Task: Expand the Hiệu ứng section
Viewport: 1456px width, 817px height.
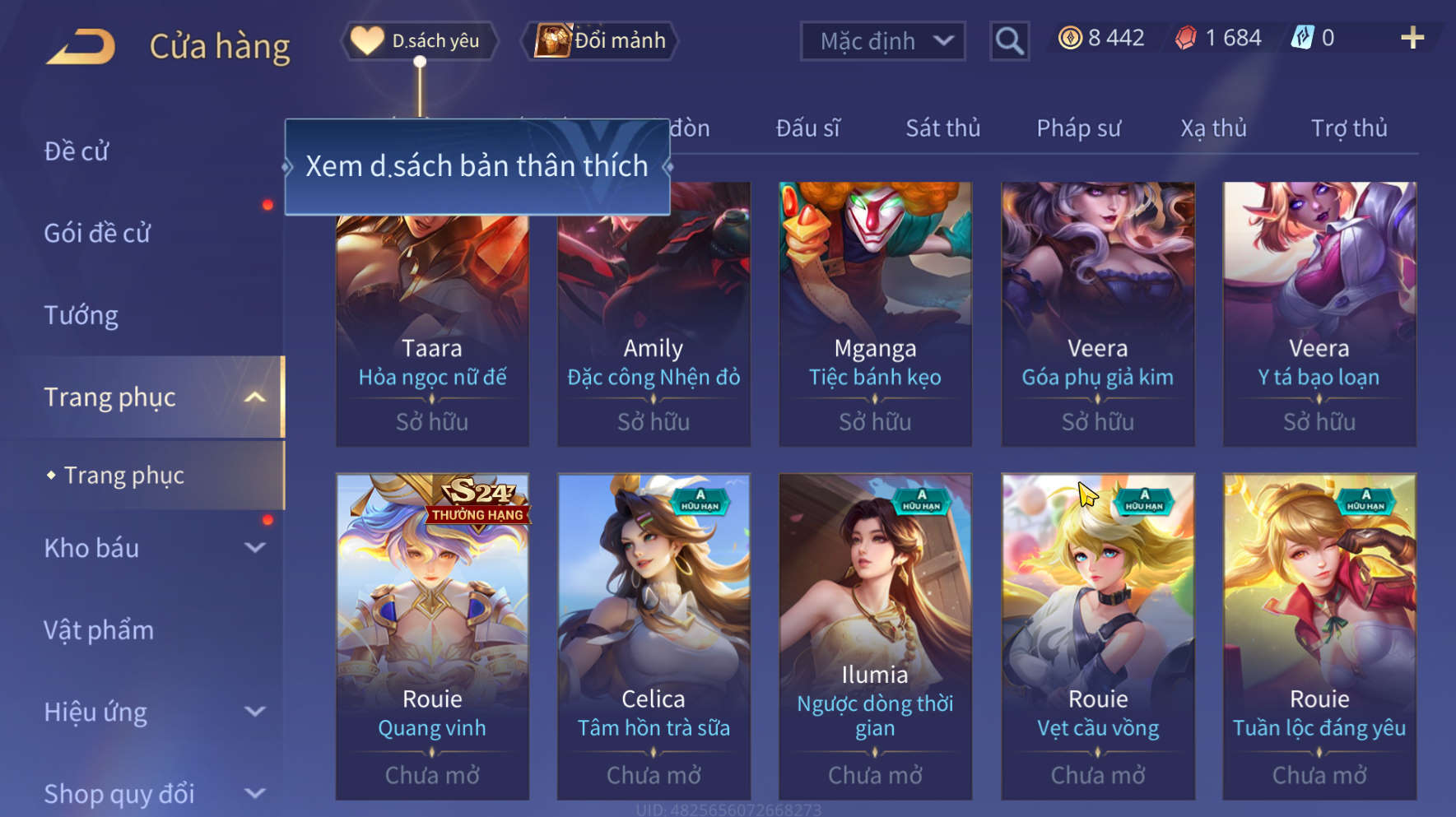Action: (255, 712)
